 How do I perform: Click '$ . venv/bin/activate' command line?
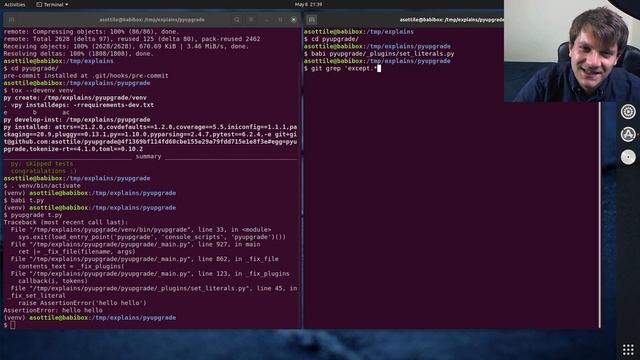click(x=42, y=186)
